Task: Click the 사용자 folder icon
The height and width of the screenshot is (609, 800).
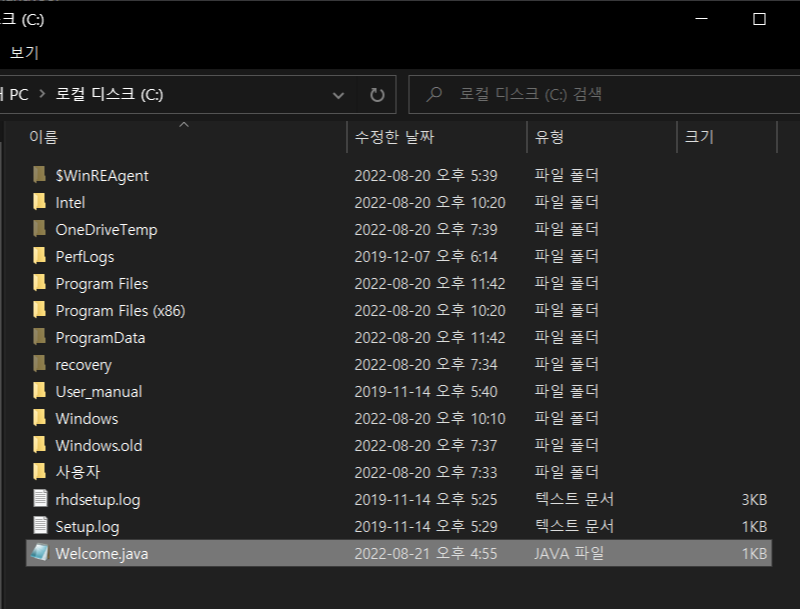Action: (39, 472)
